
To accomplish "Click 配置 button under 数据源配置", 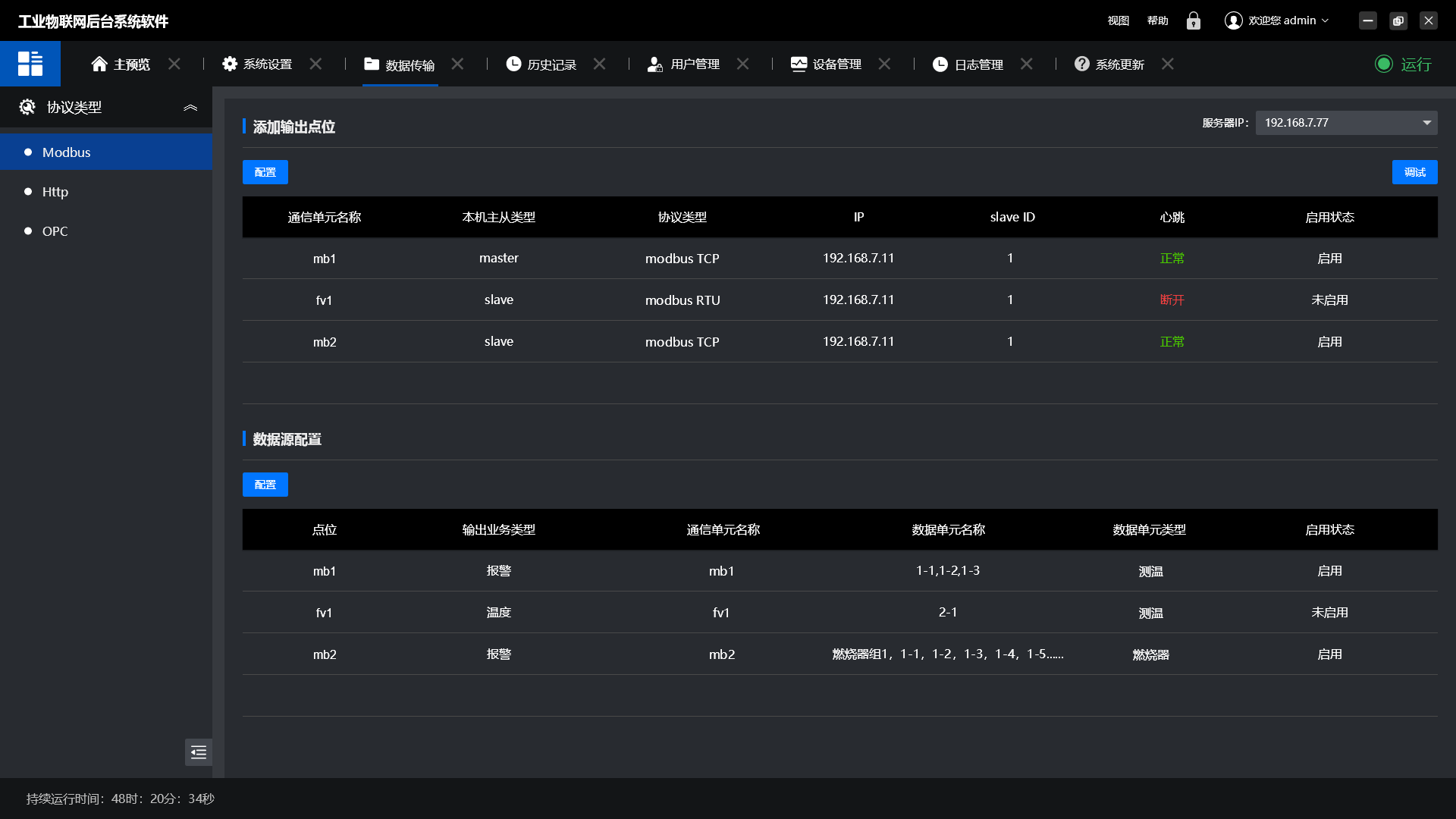I will 265,485.
